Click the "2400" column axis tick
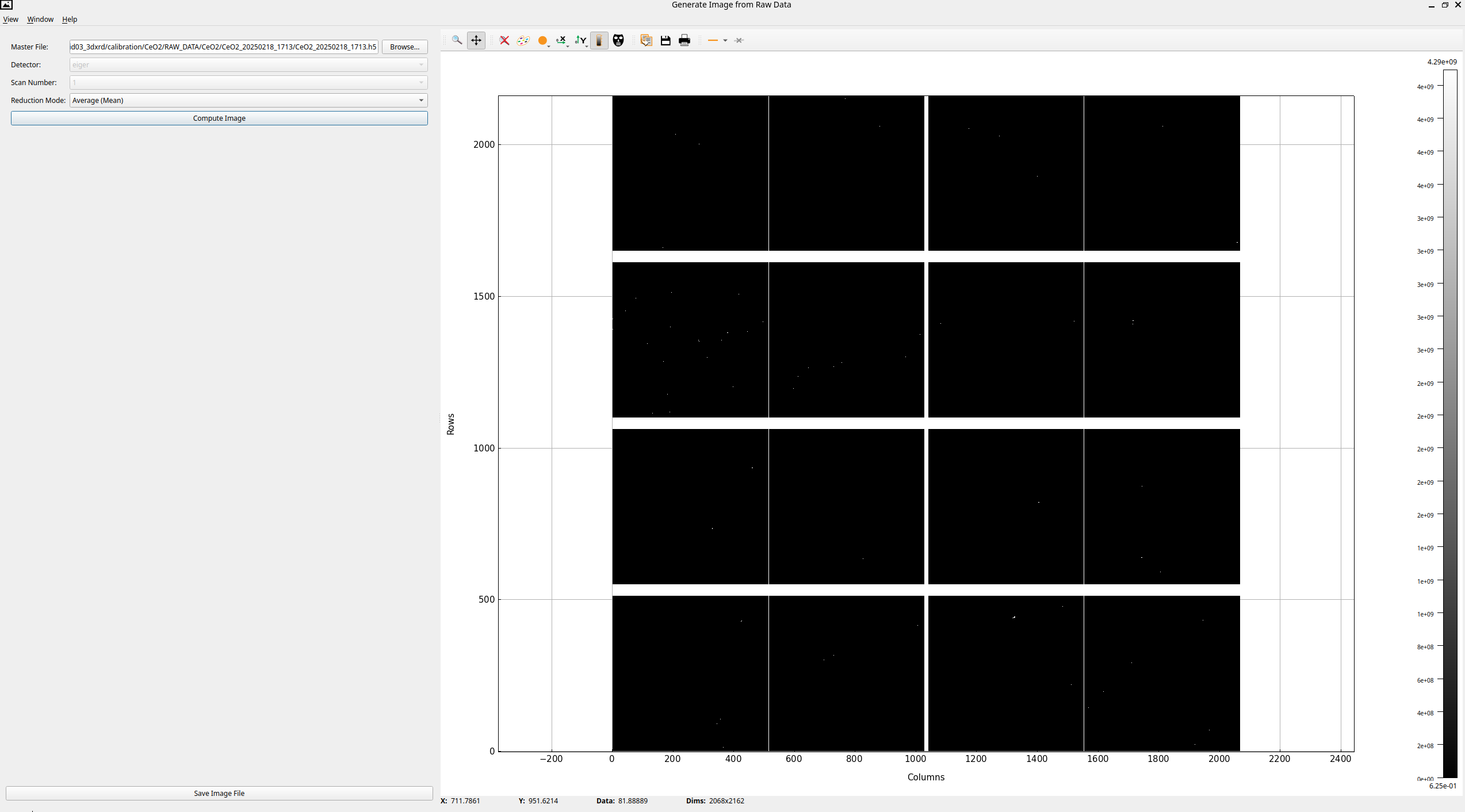Screen dimensions: 1465x812 [1340, 759]
